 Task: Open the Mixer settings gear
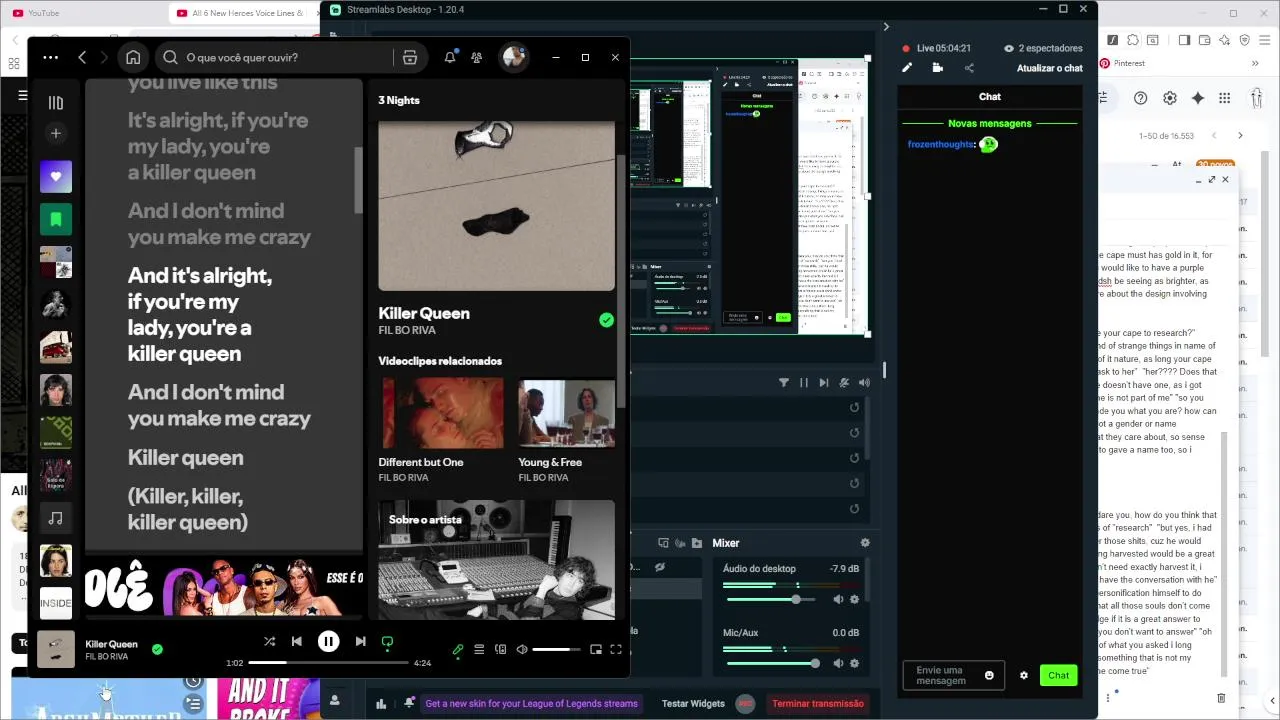(865, 543)
